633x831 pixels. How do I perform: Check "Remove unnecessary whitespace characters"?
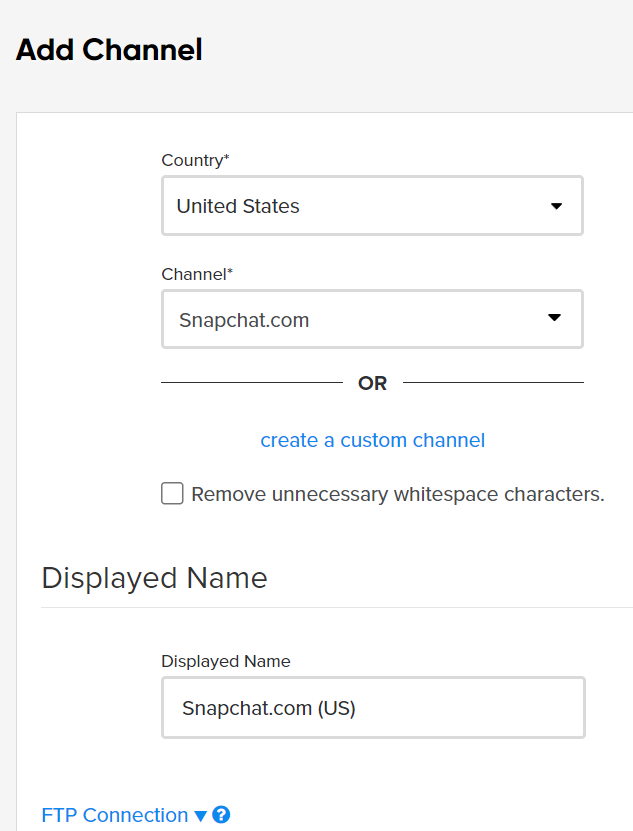[x=172, y=493]
